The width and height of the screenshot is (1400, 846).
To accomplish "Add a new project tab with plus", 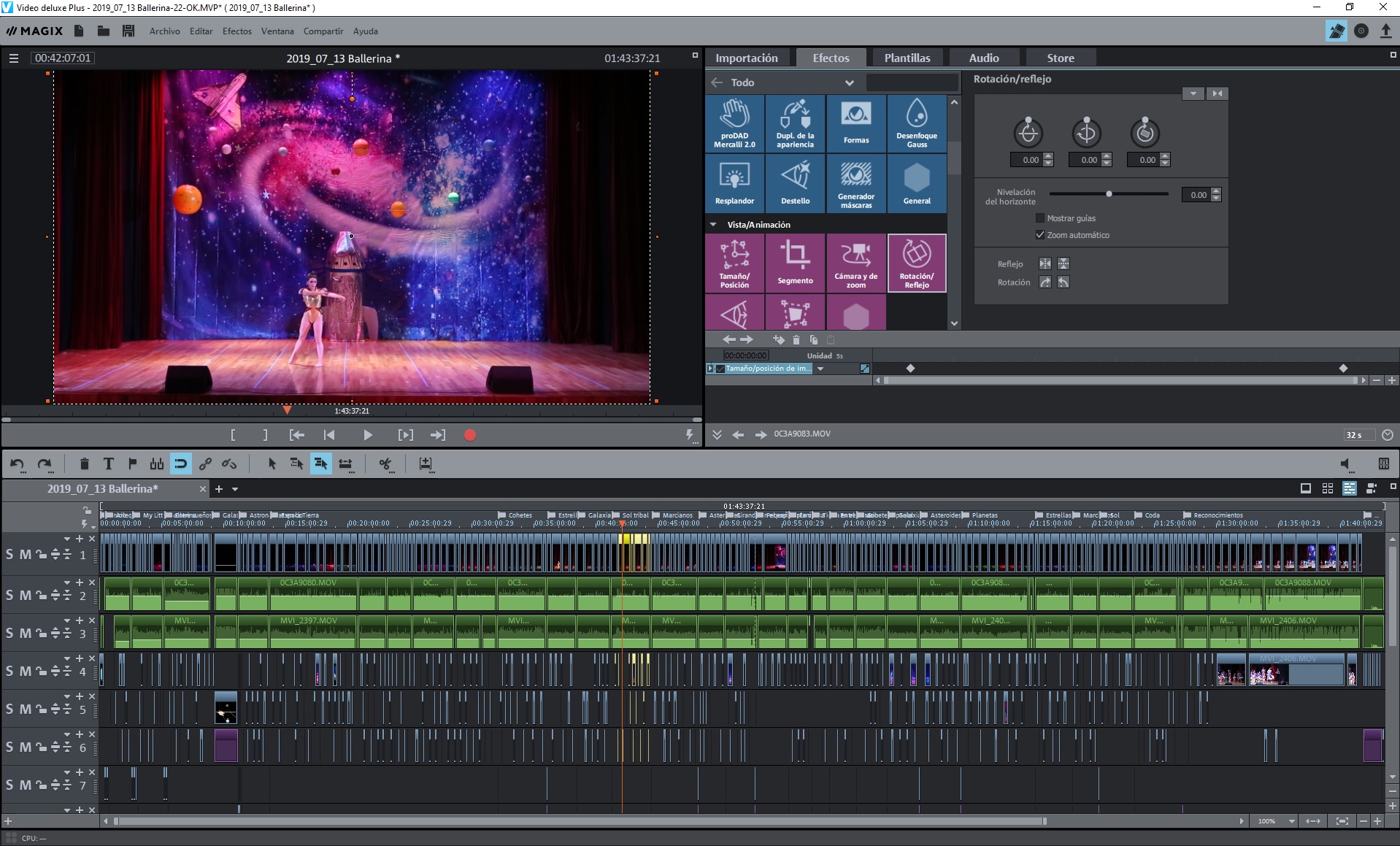I will tap(218, 489).
